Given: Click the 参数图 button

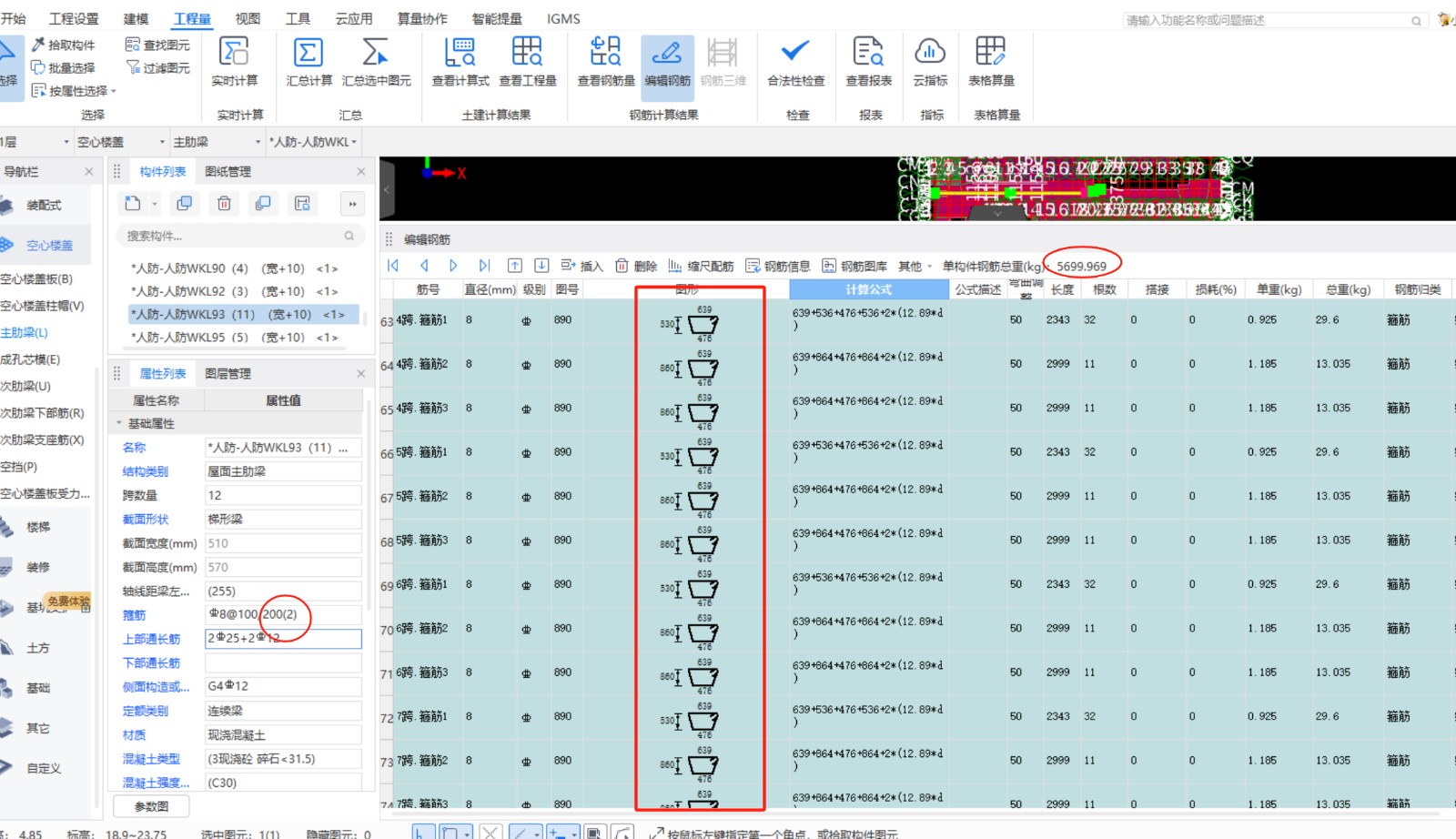Looking at the screenshot, I should point(151,806).
